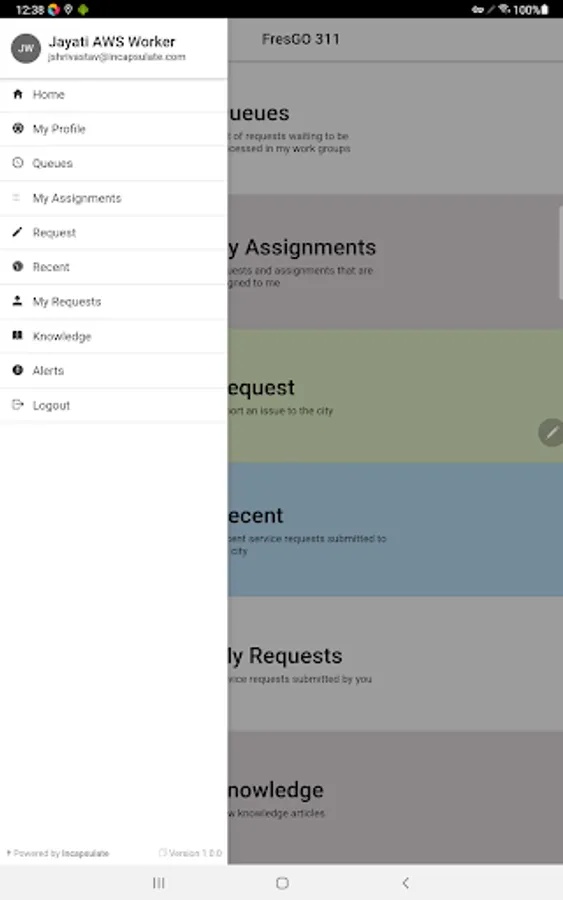
Task: Tap FresGO 311 header title
Action: 301,39
